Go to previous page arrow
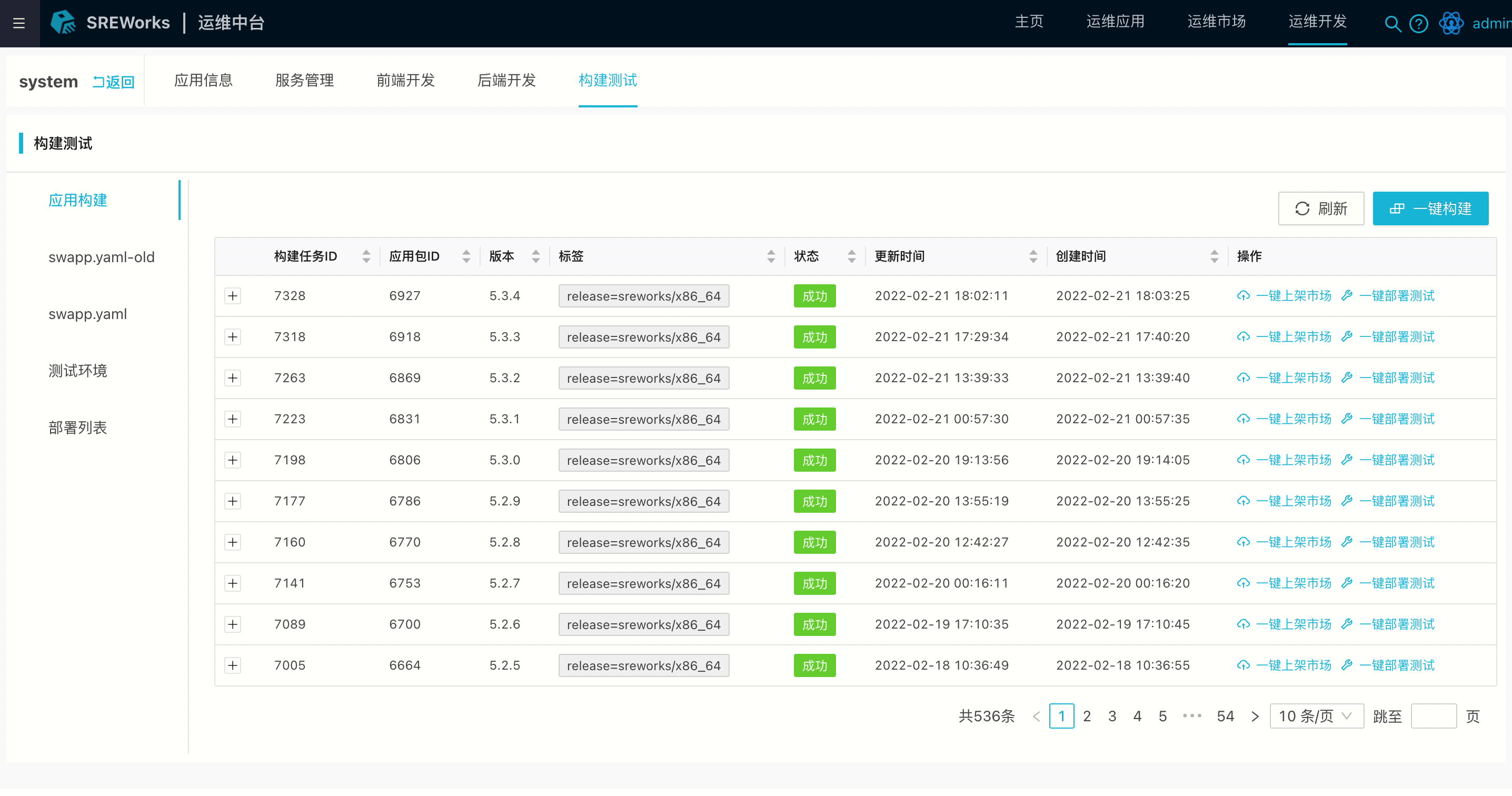The height and width of the screenshot is (796, 1512). (x=1036, y=716)
